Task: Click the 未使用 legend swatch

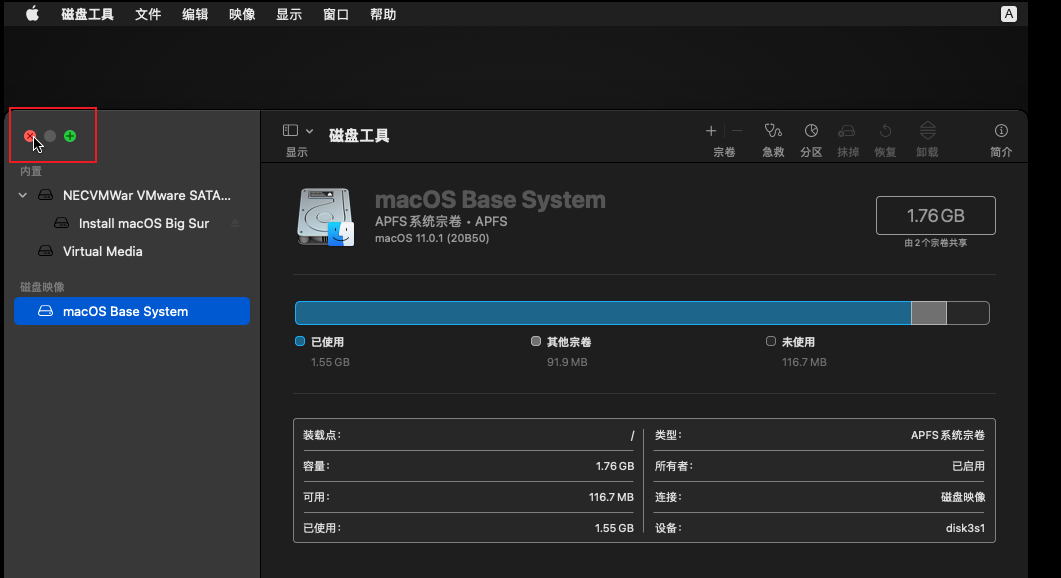Action: click(x=771, y=341)
